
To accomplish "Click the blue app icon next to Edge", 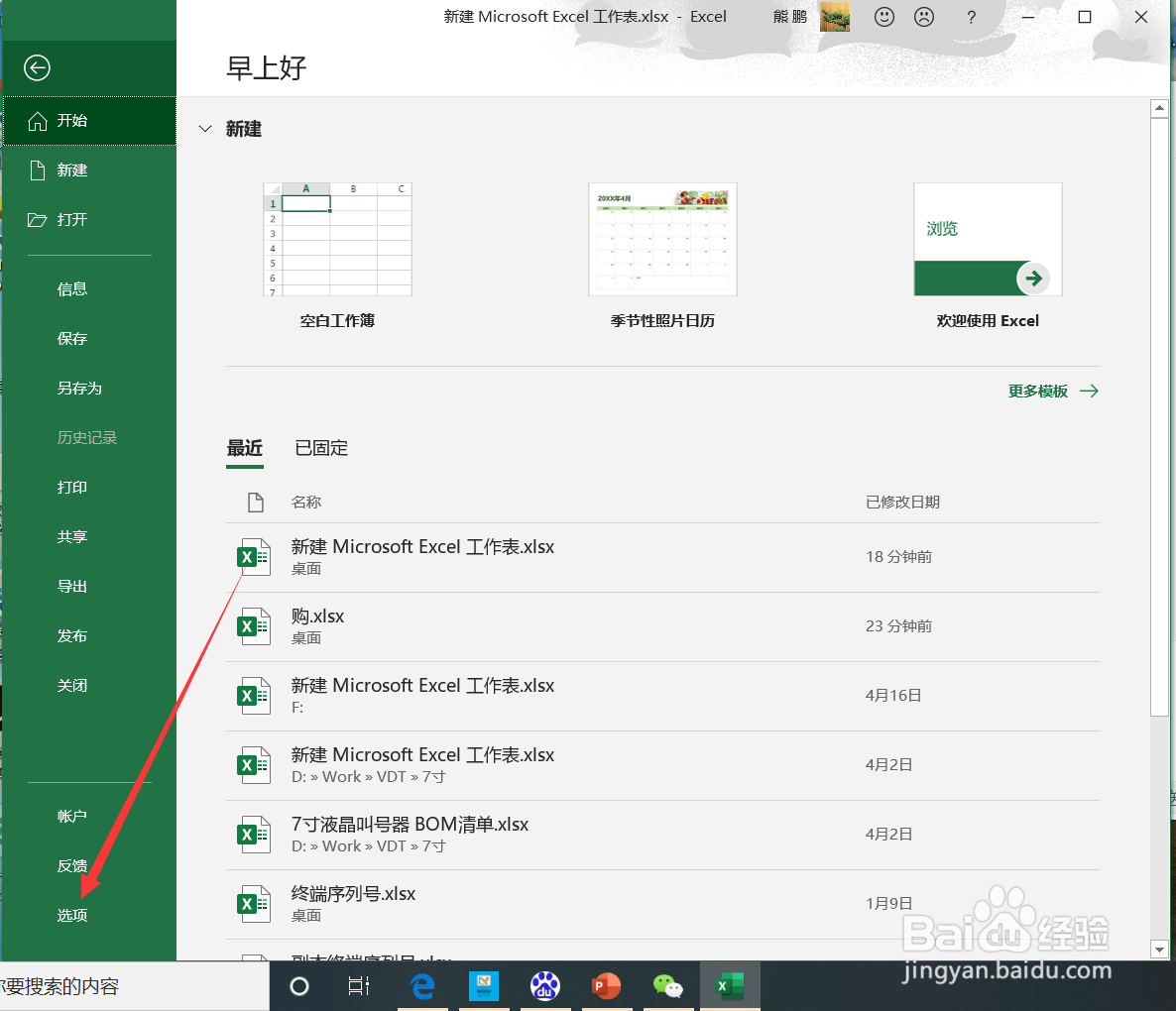I will pyautogui.click(x=484, y=986).
